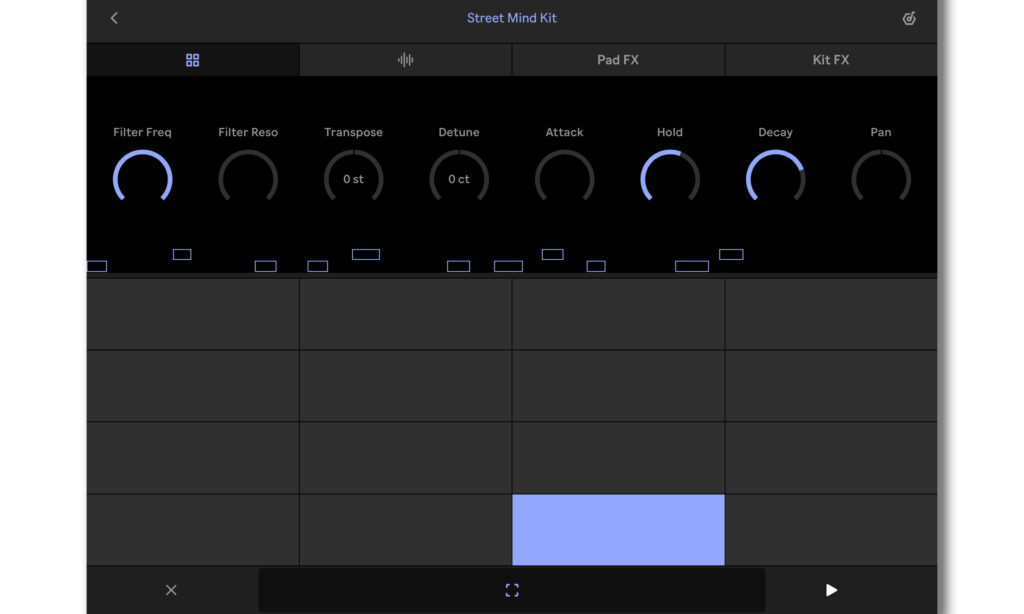This screenshot has width=1024, height=614.
Task: Go back using the left chevron
Action: coord(114,18)
